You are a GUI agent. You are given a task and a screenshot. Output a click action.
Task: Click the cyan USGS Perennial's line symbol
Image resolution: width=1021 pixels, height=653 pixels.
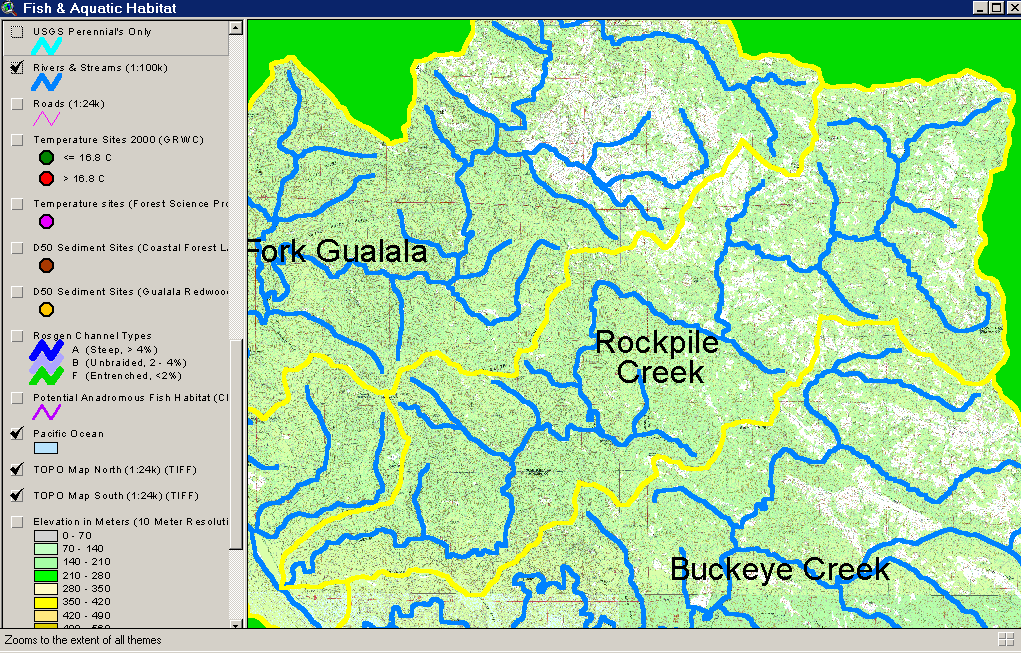(x=47, y=46)
